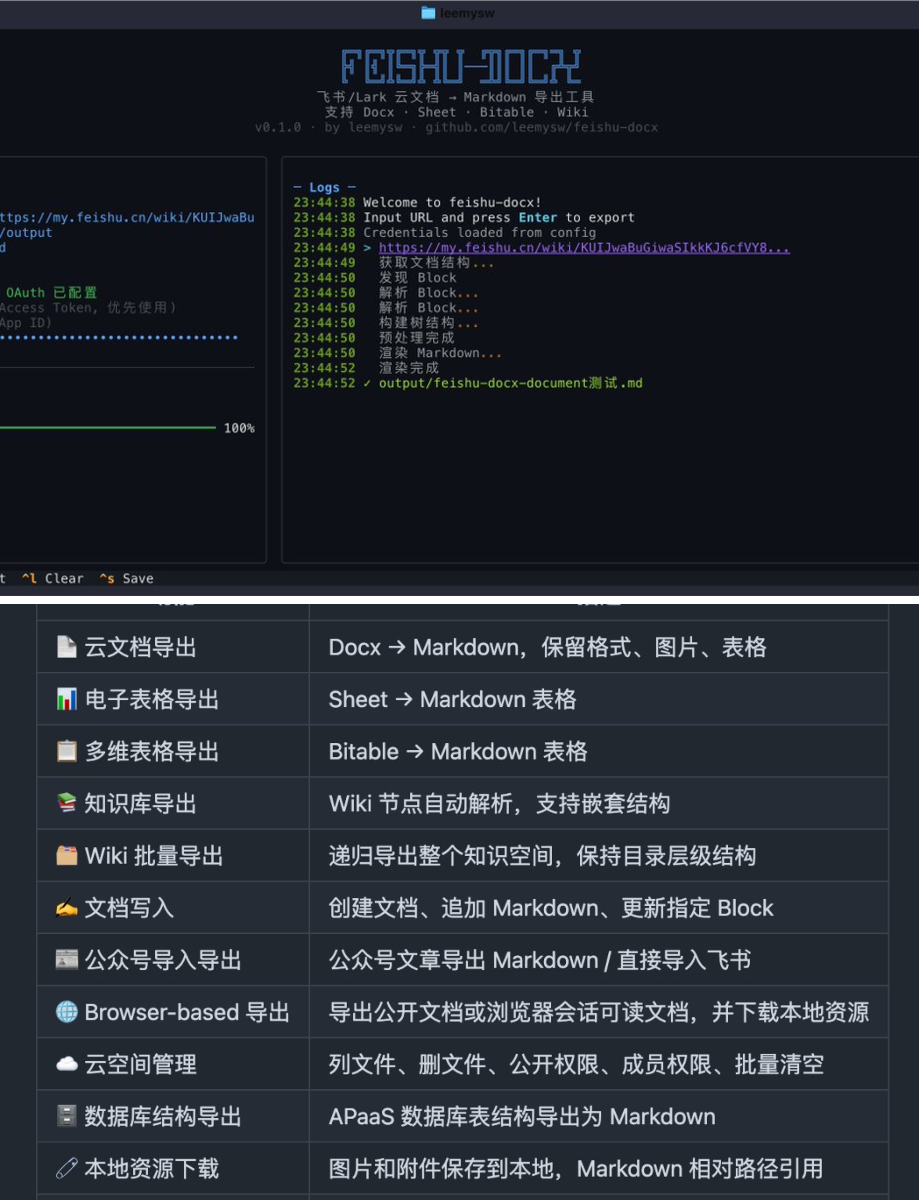
Task: Click the 'Wiki 节点自动解析，支持嵌套结构' cell
Action: [598, 803]
